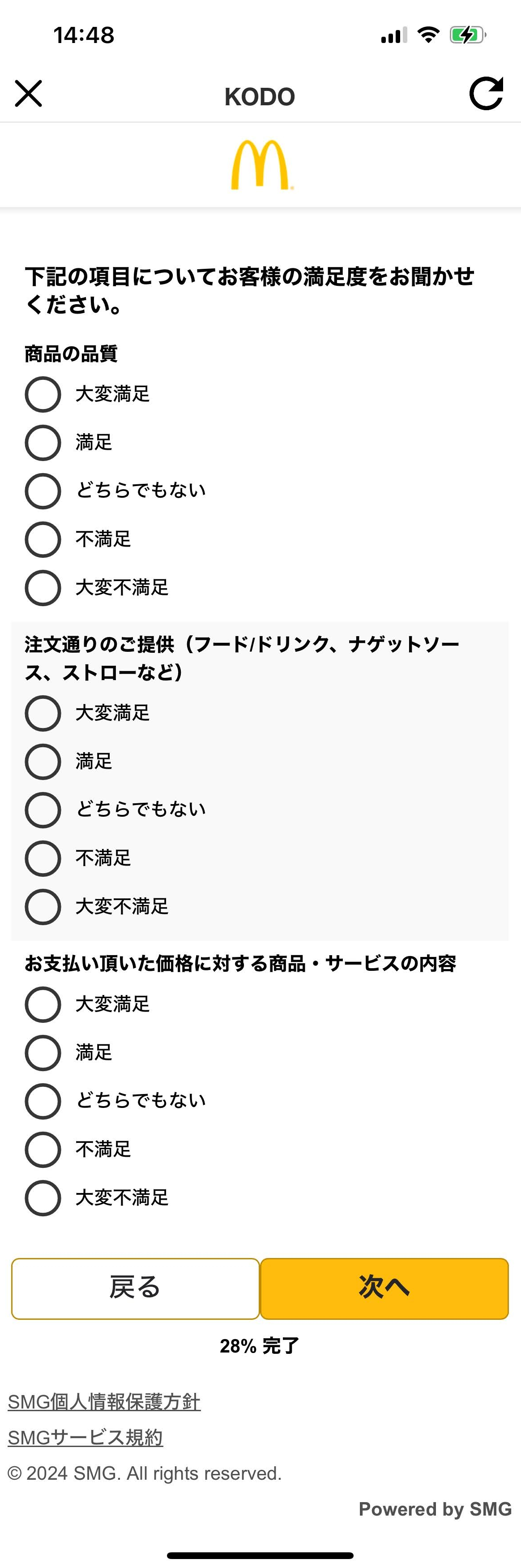Open the SMGサービス規約 link
This screenshot has width=521, height=1568.
(x=85, y=1437)
